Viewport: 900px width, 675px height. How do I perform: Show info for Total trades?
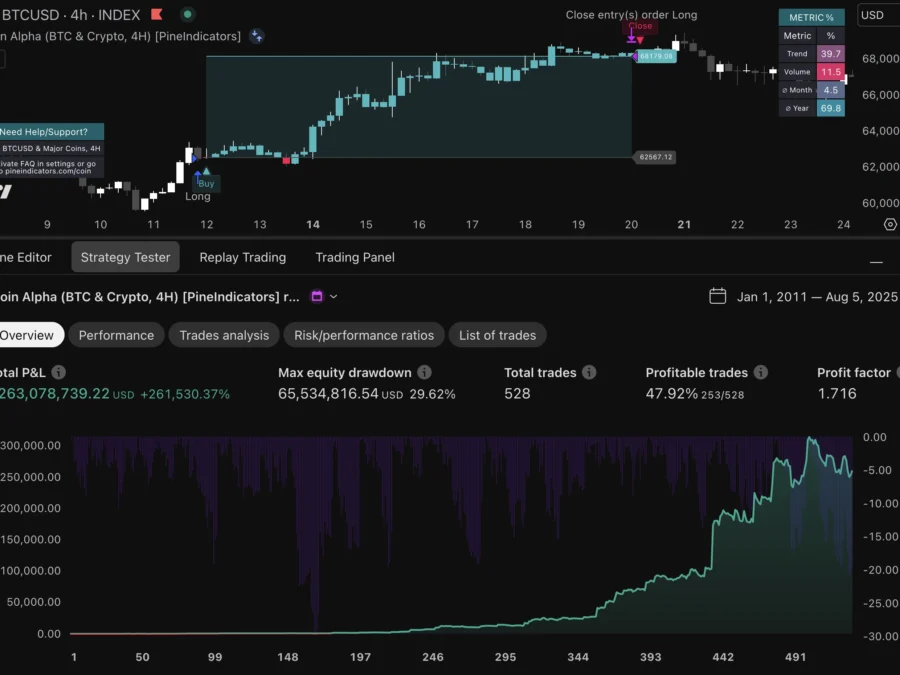tap(589, 373)
